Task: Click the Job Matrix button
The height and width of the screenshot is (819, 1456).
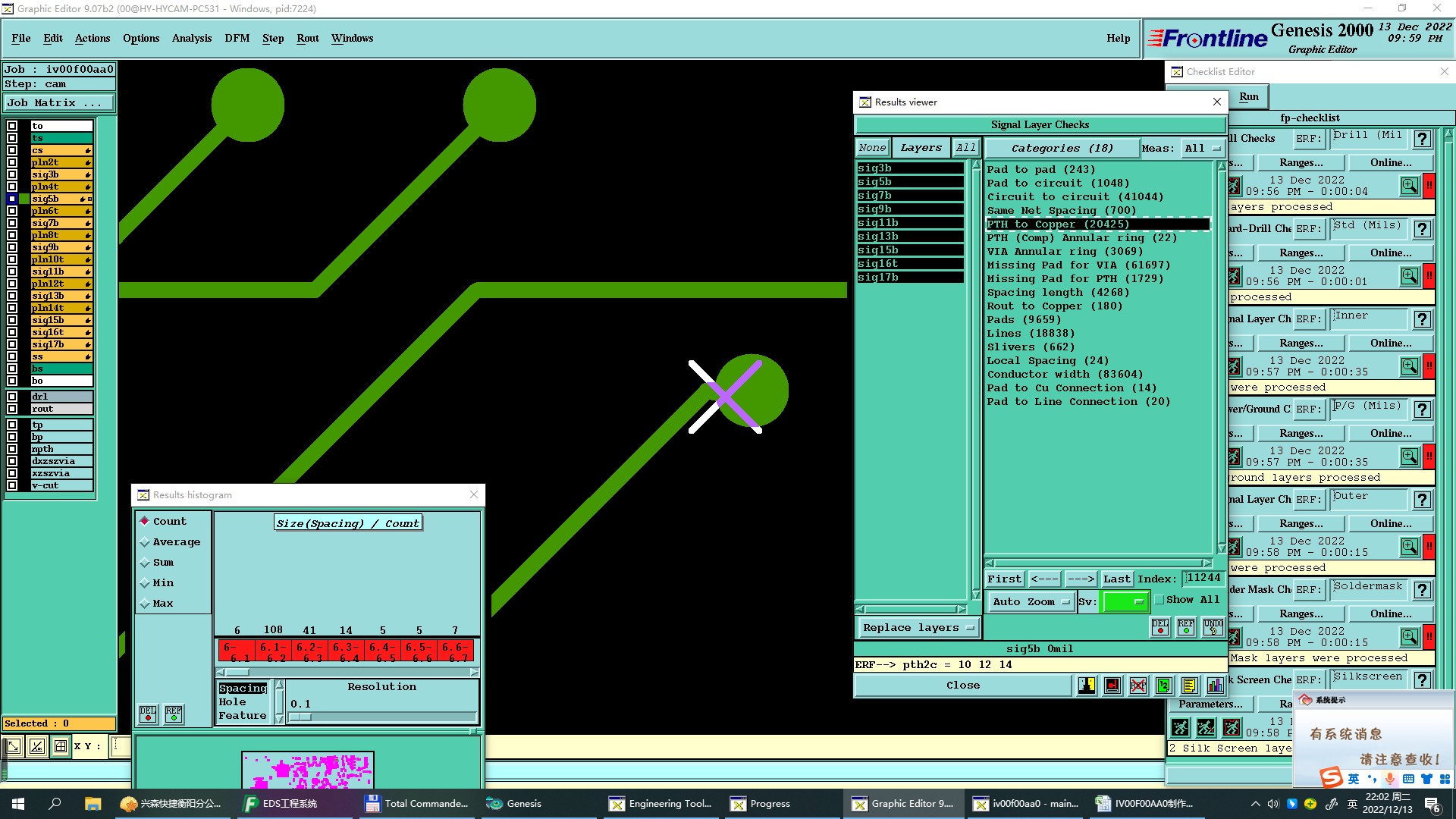Action: point(59,102)
